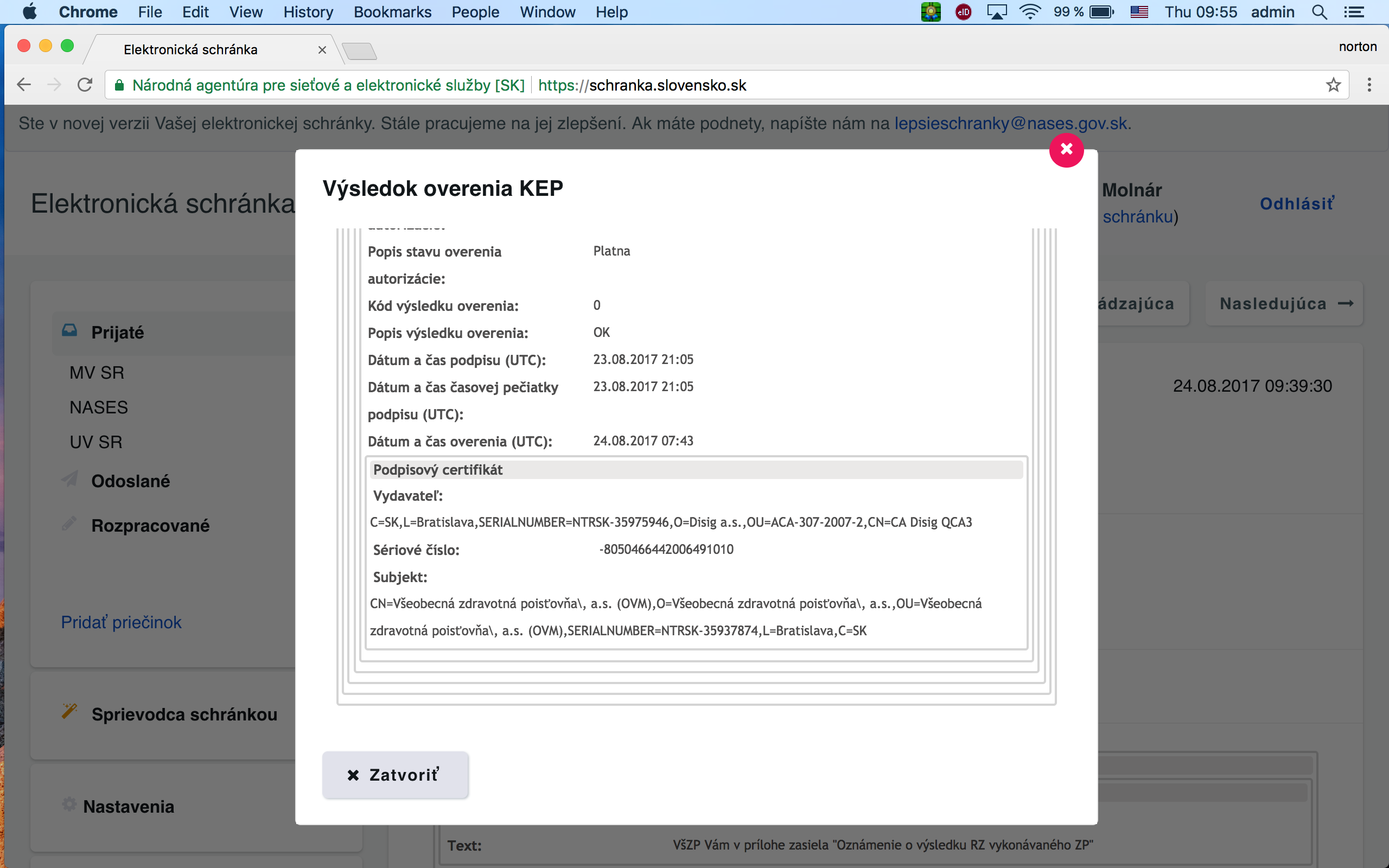Click the Zatvoriť button
The height and width of the screenshot is (868, 1389).
tap(395, 775)
